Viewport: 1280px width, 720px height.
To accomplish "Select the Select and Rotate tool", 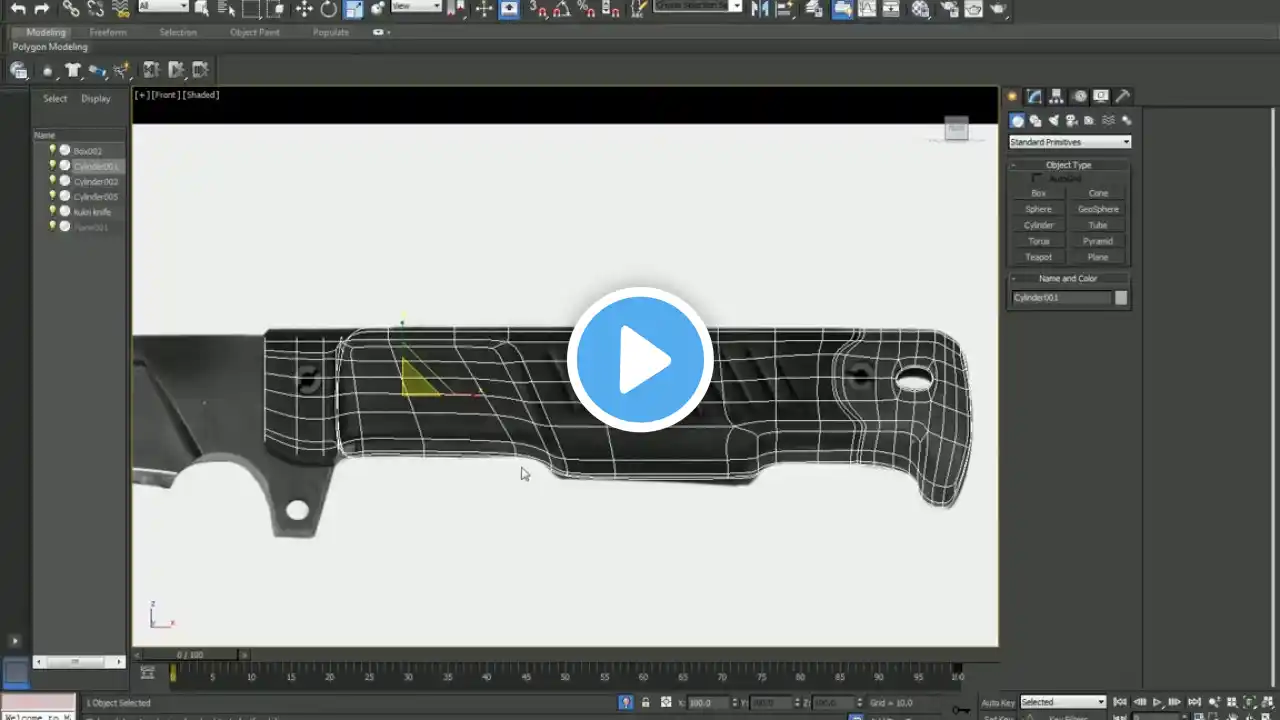I will click(x=328, y=8).
